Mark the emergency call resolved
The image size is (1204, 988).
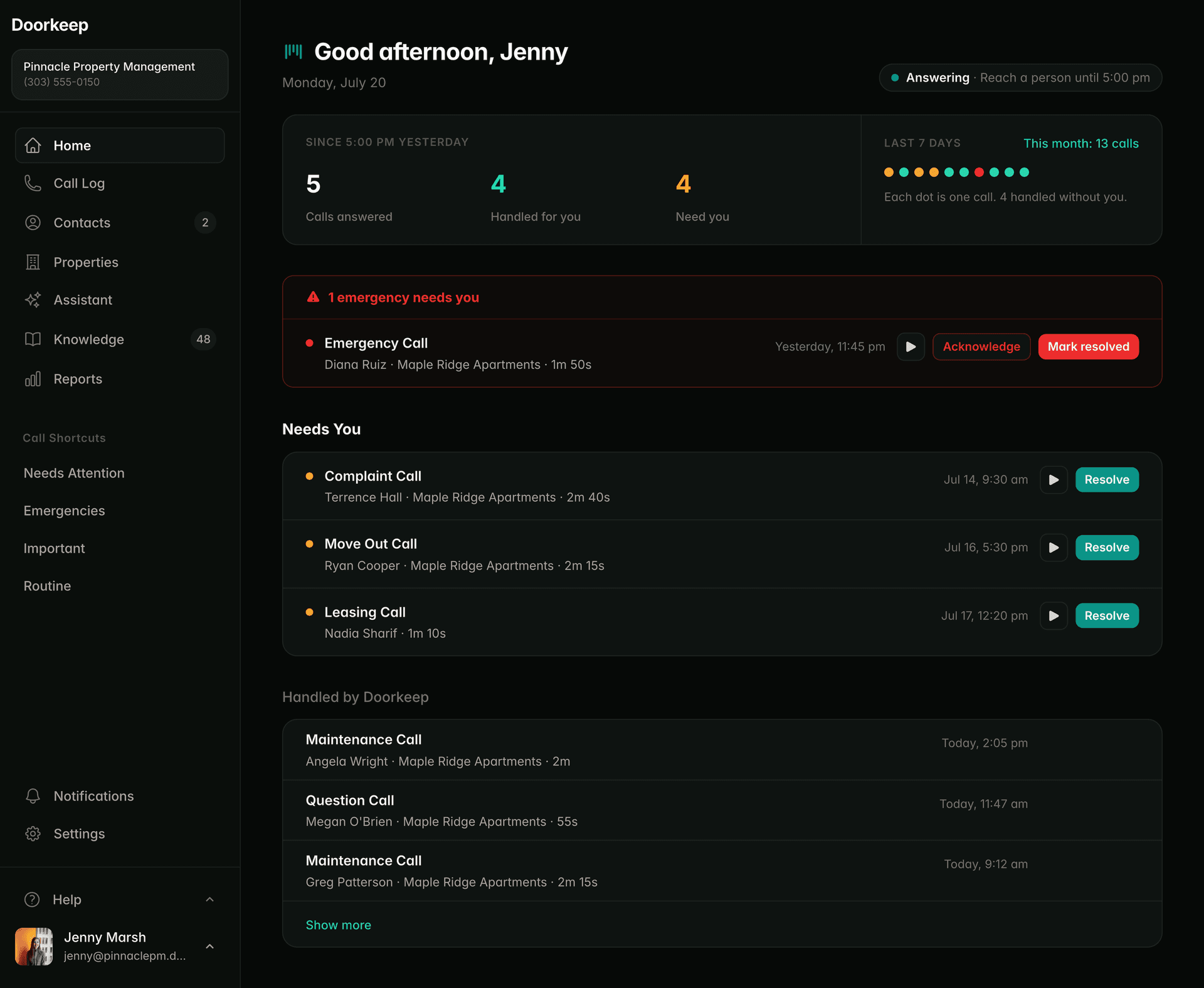coord(1088,347)
